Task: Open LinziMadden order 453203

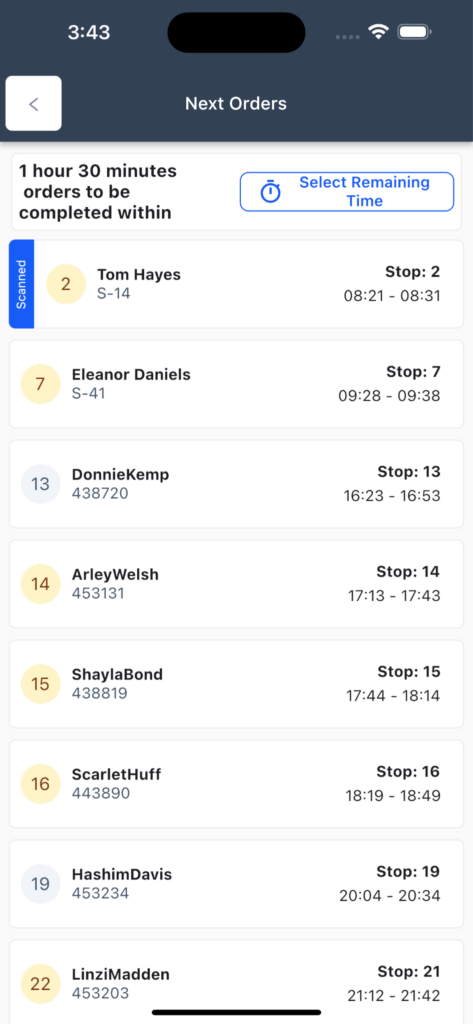Action: click(236, 982)
